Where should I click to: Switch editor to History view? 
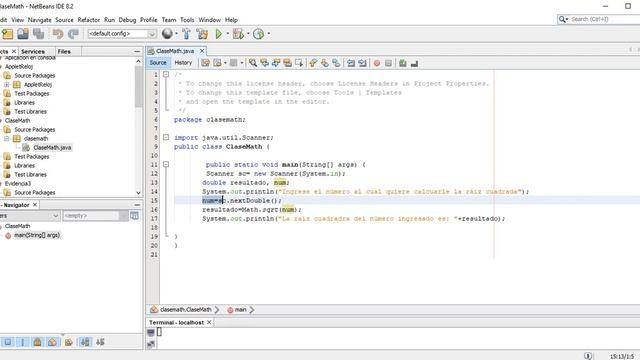183,63
